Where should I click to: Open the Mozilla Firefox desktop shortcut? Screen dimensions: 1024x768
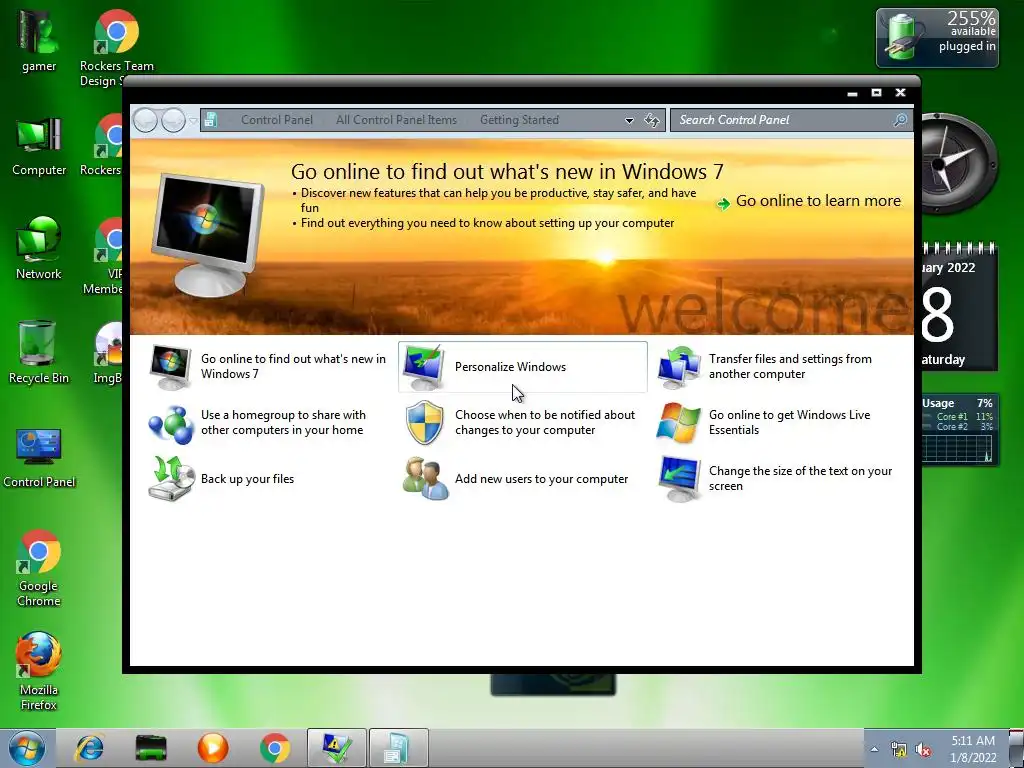pos(39,671)
